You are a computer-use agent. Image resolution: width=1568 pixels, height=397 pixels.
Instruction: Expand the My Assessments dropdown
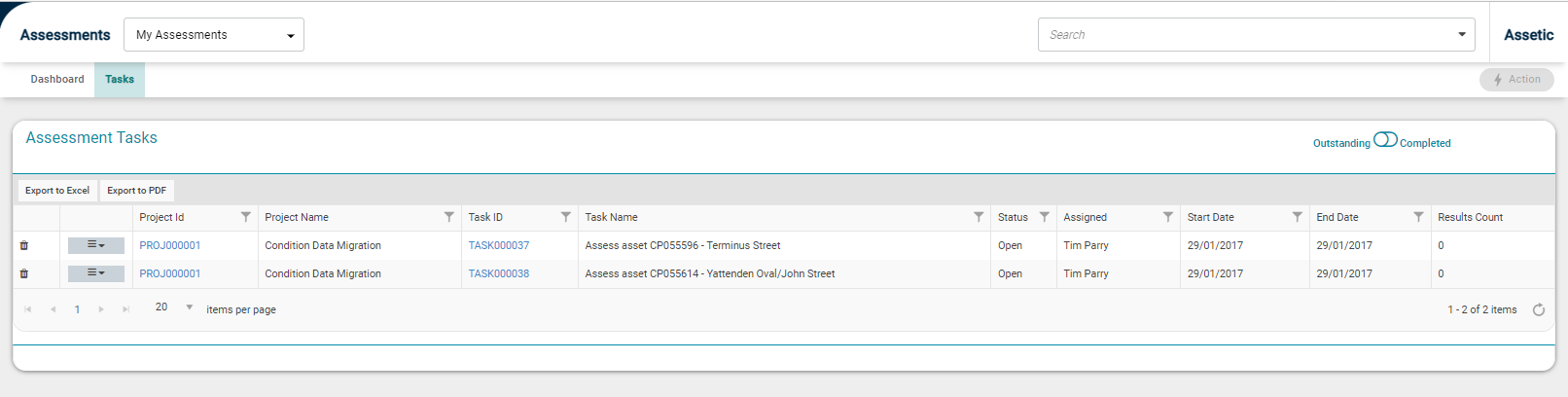point(214,35)
